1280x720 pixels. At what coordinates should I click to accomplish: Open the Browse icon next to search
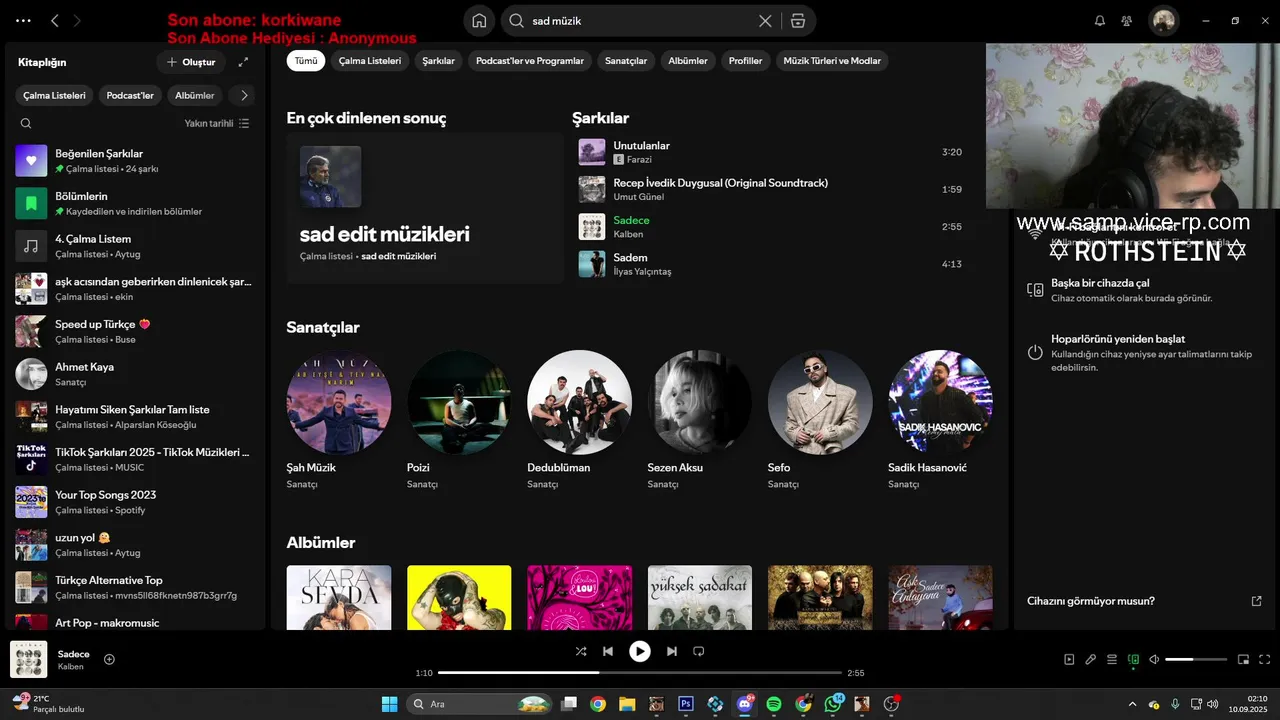coord(797,21)
